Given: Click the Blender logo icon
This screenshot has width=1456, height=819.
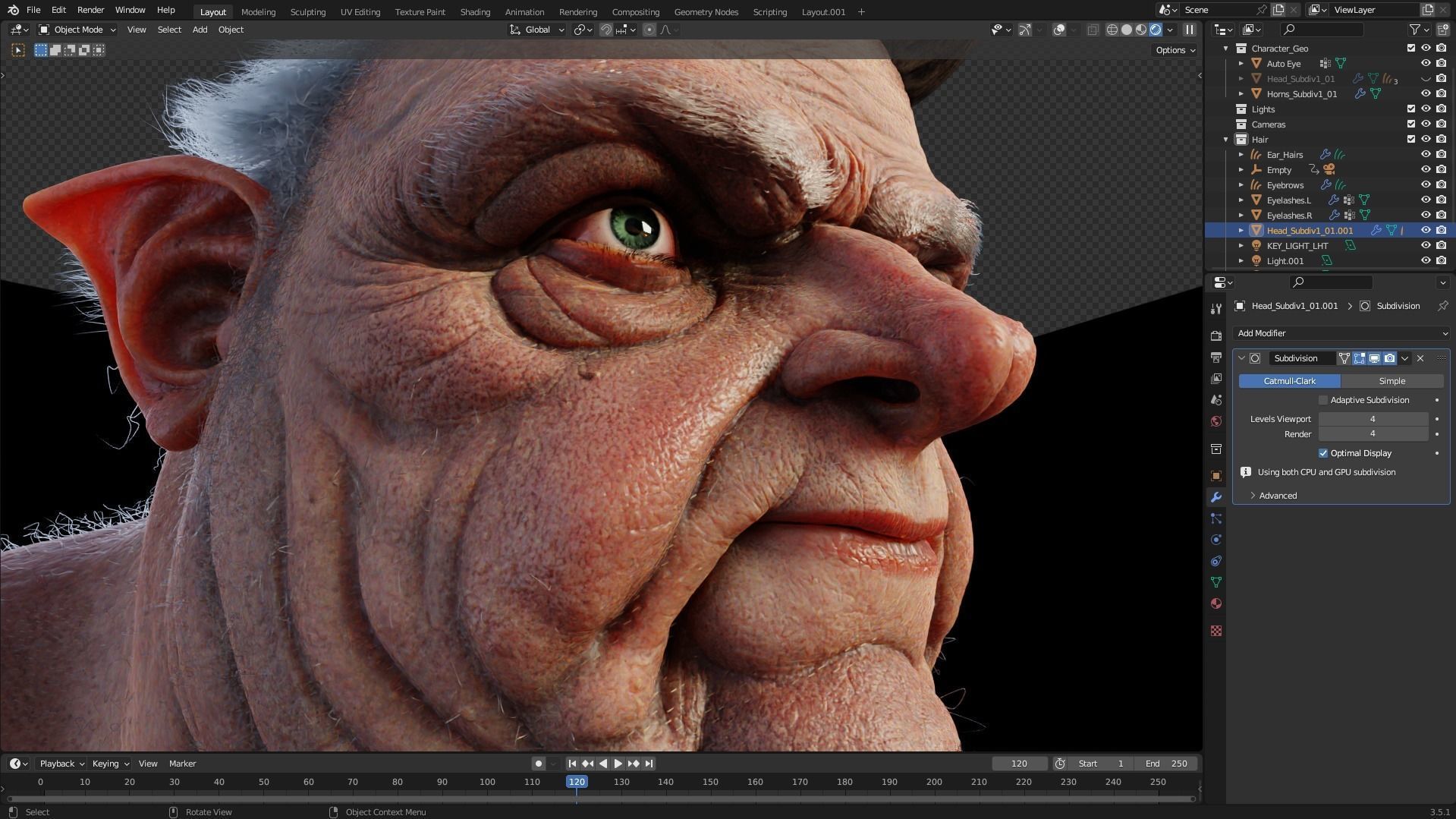Looking at the screenshot, I should (13, 11).
